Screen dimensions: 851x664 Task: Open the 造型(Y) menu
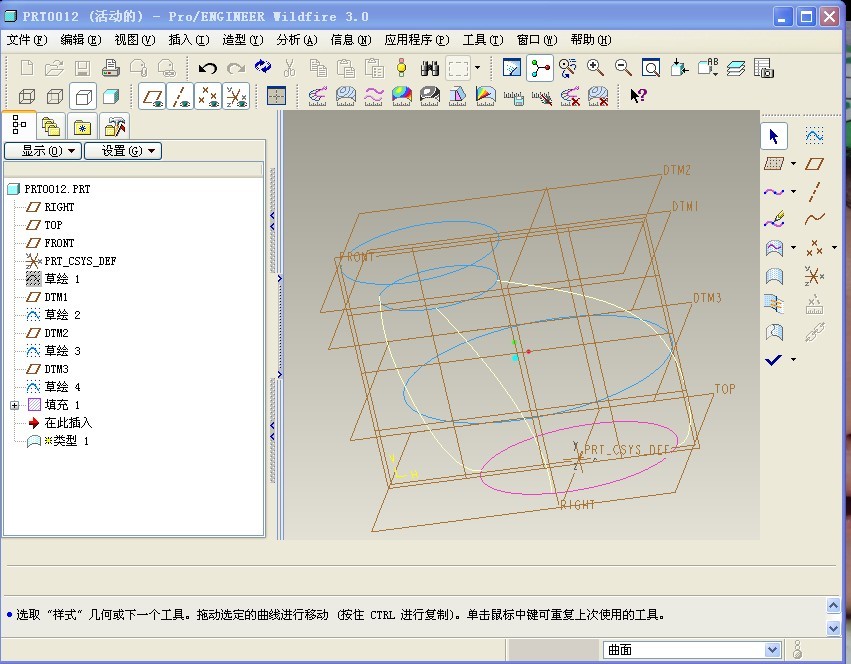pos(243,40)
